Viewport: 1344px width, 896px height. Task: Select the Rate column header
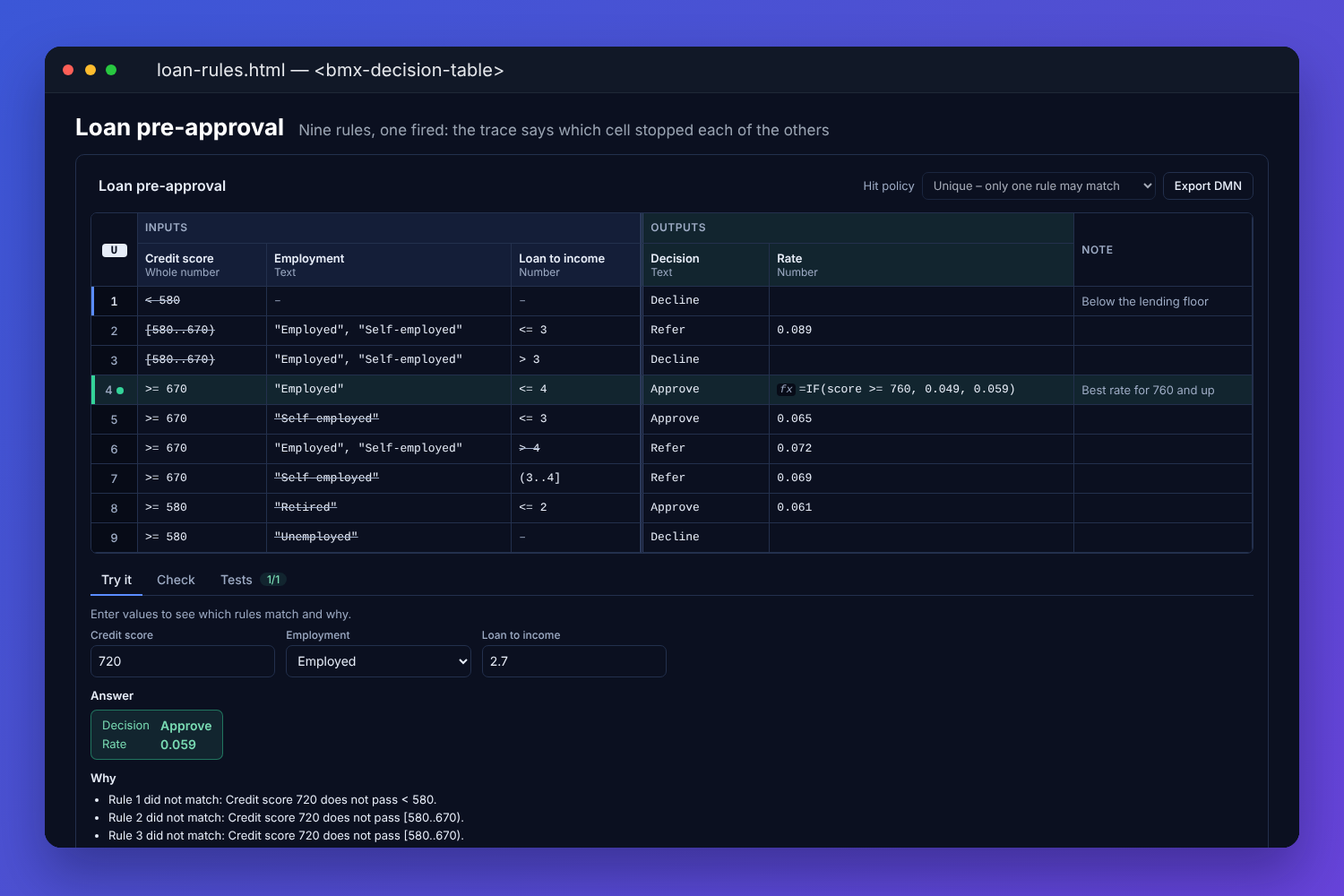pos(921,265)
